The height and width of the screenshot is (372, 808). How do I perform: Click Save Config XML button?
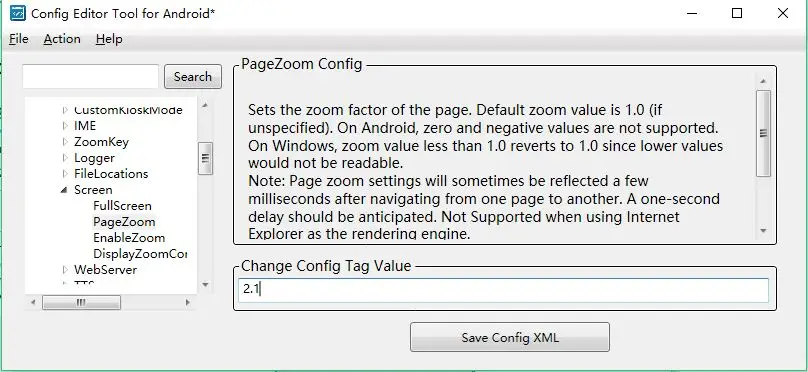(510, 337)
